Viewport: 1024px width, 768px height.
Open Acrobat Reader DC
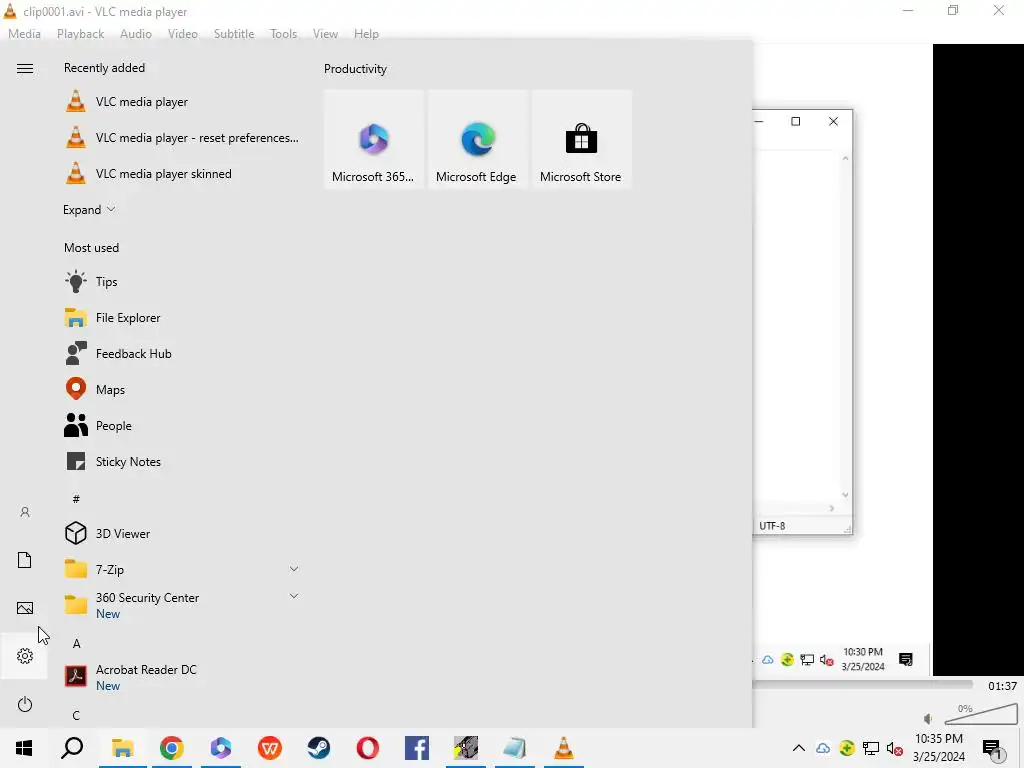pos(182,677)
